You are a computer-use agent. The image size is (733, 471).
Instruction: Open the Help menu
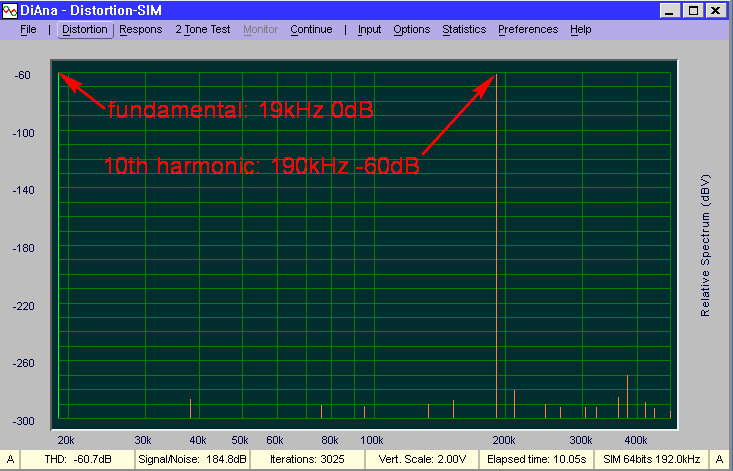[581, 29]
